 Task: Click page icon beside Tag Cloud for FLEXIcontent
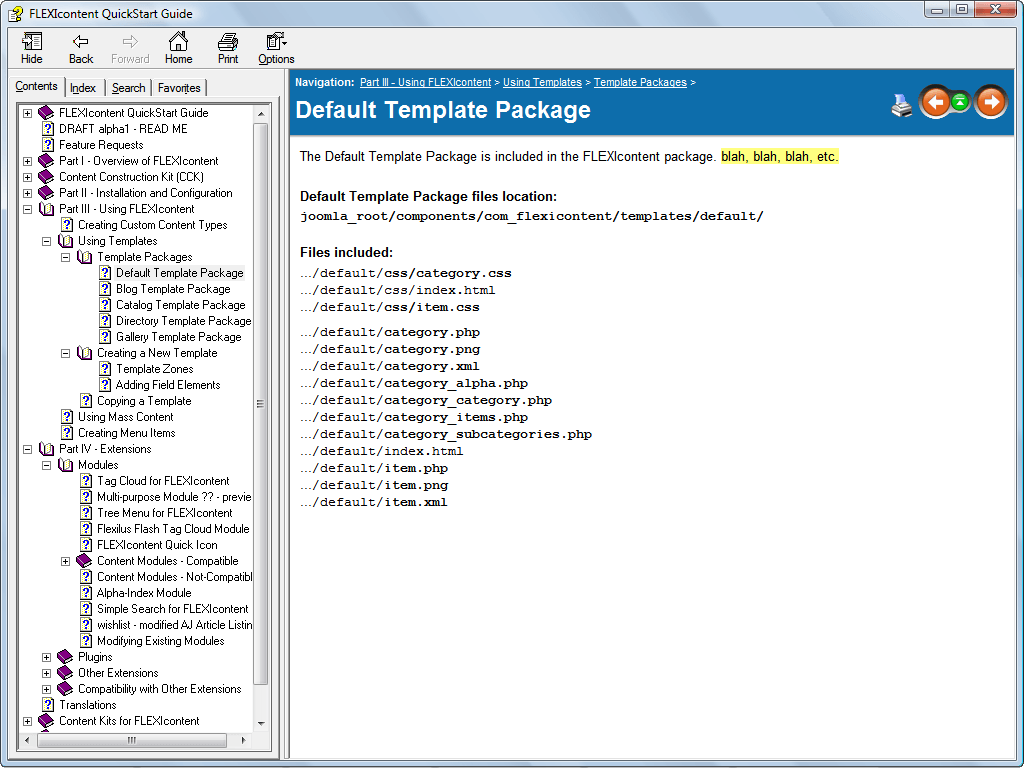[x=86, y=481]
